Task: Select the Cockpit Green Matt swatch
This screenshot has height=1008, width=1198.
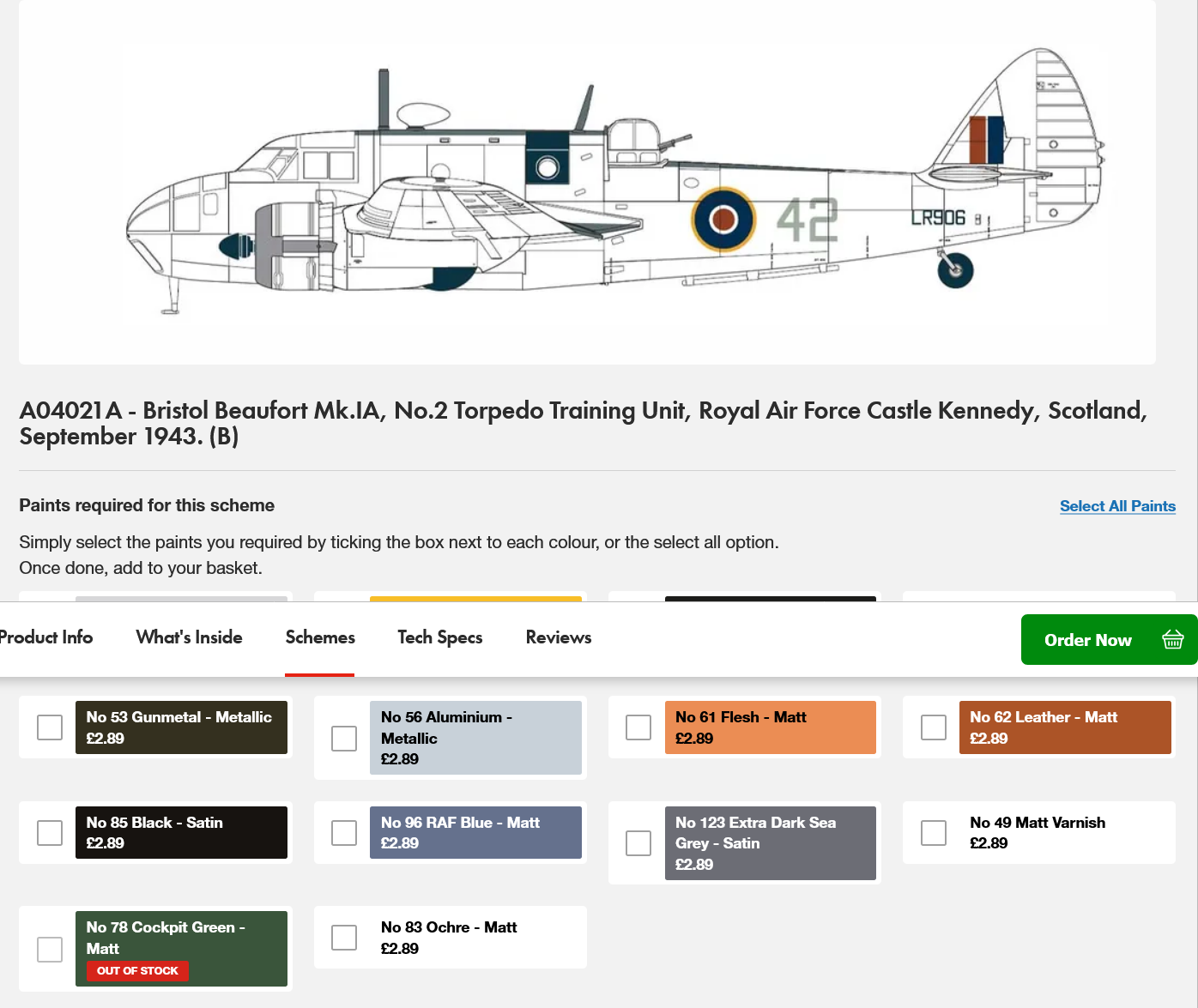Action: 181,949
